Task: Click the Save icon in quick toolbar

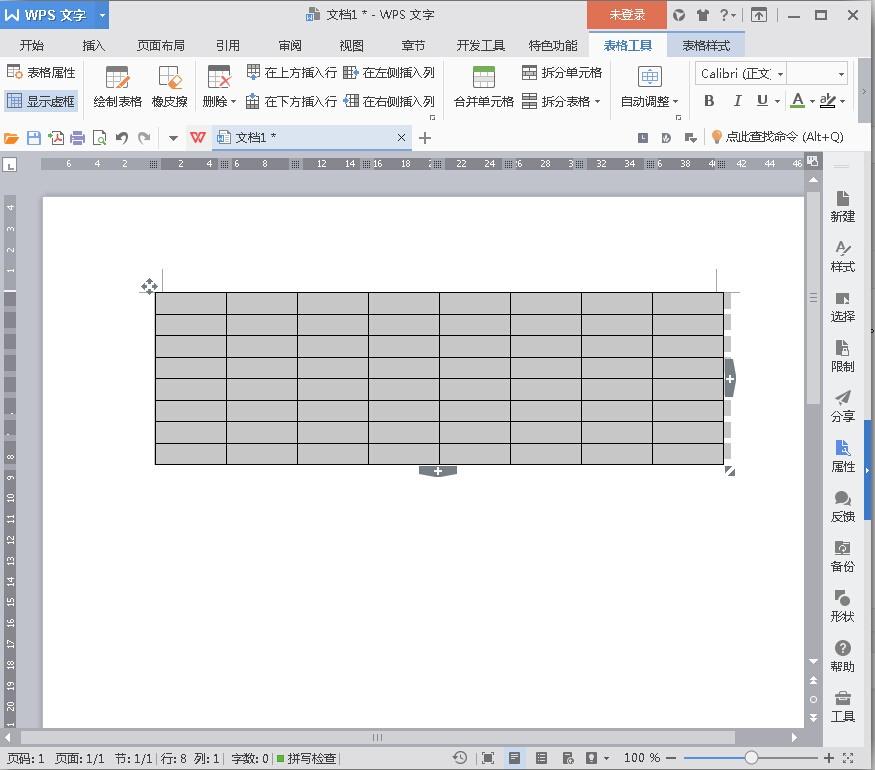Action: (34, 138)
